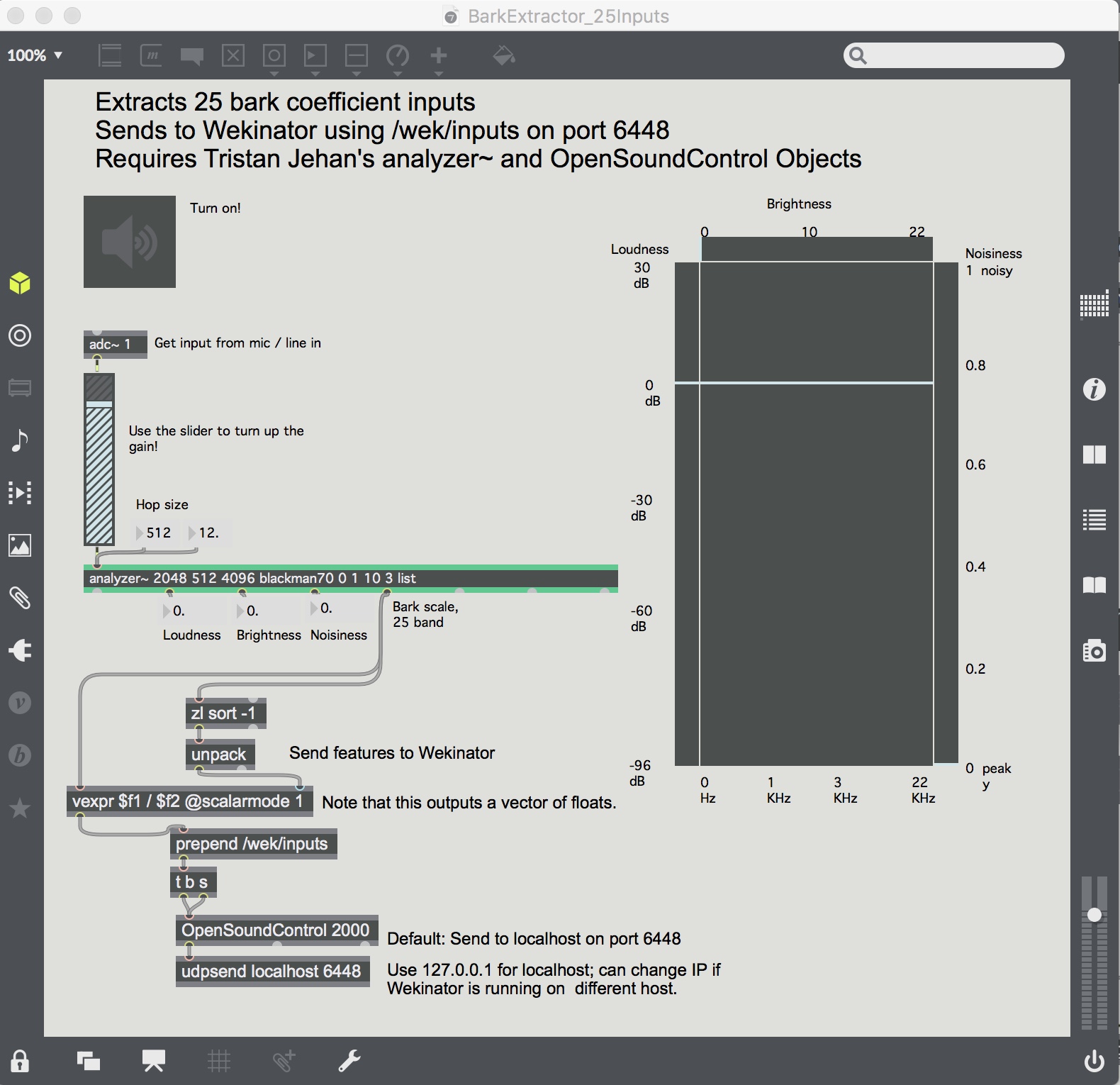Select the adc~ 1 object
Image resolution: width=1120 pixels, height=1085 pixels.
tap(116, 345)
